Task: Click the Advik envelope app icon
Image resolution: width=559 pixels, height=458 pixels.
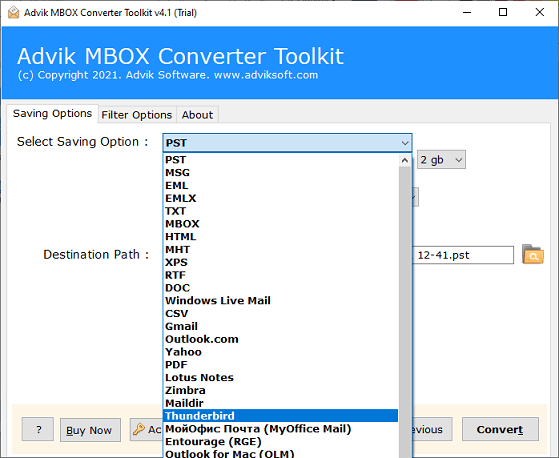Action: coord(13,12)
